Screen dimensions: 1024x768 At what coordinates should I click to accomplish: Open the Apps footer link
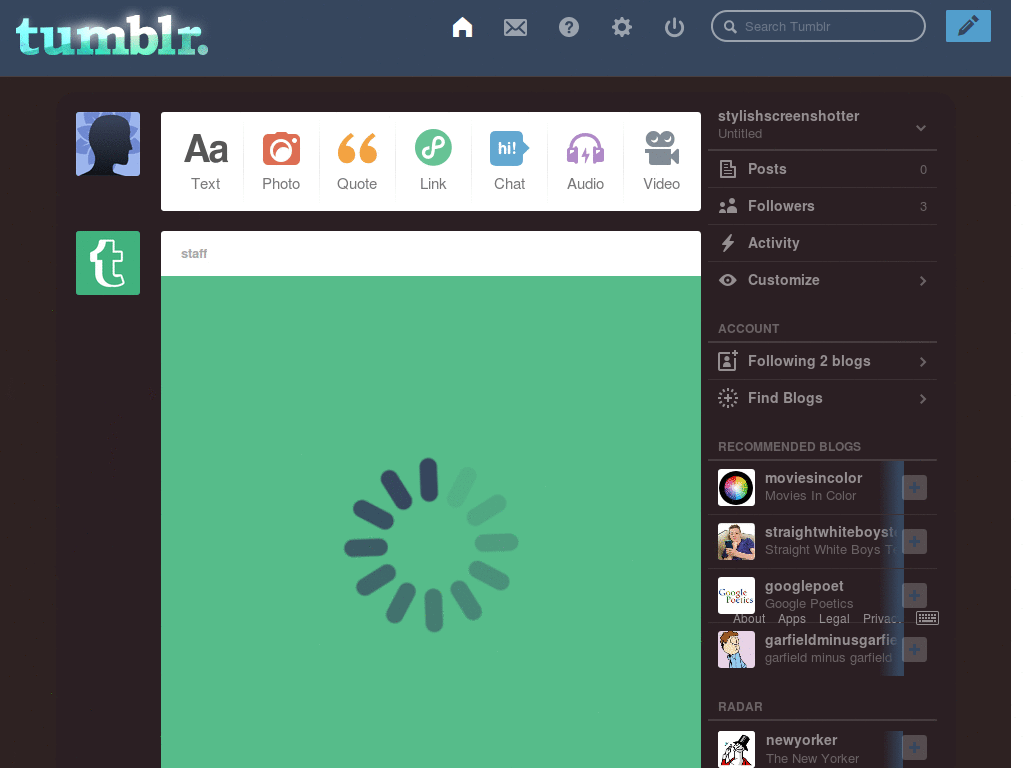[x=792, y=618]
